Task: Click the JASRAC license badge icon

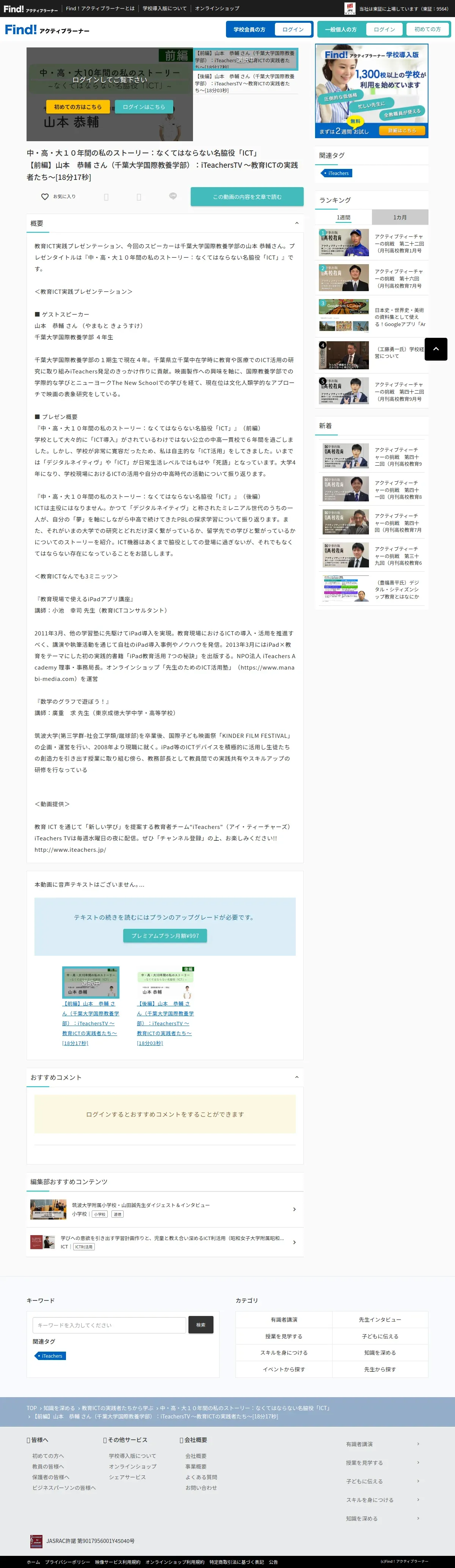Action: tap(36, 1541)
